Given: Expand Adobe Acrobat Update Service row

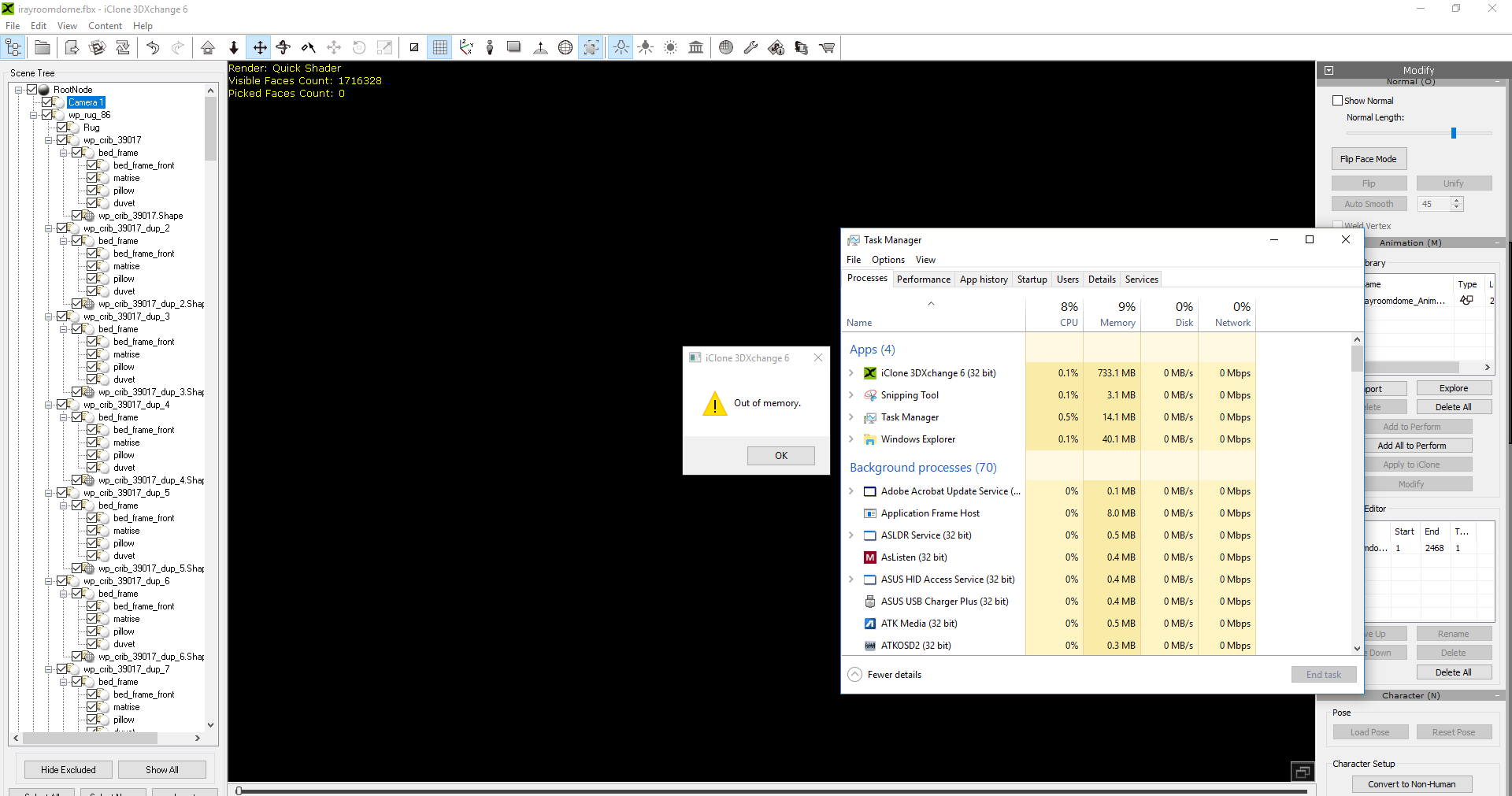Looking at the screenshot, I should [851, 491].
